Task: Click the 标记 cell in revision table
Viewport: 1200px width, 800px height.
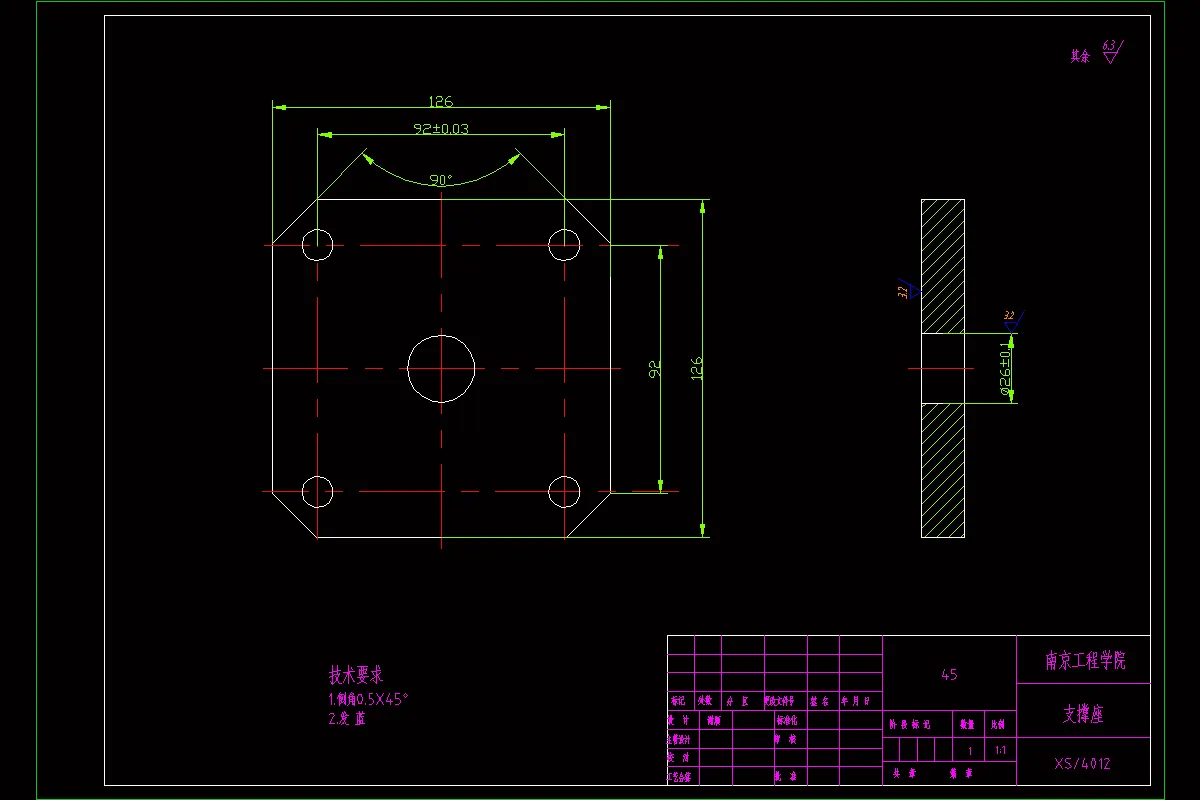Action: point(679,701)
